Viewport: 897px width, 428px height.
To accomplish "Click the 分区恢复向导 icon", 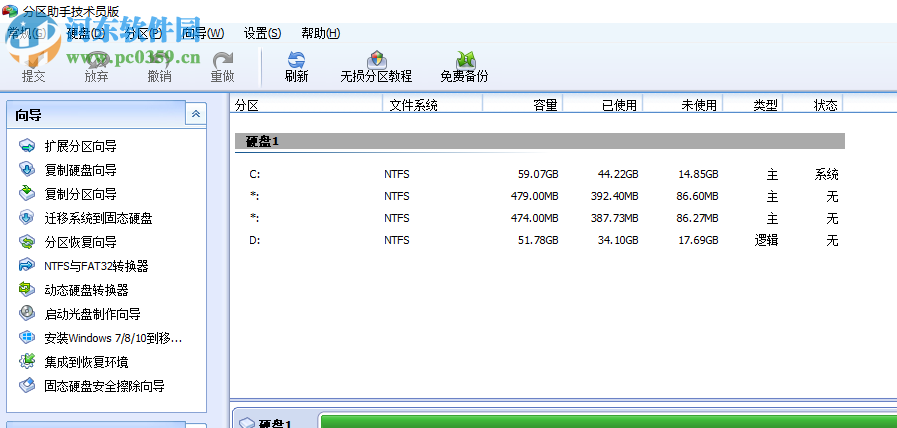I will pos(27,242).
